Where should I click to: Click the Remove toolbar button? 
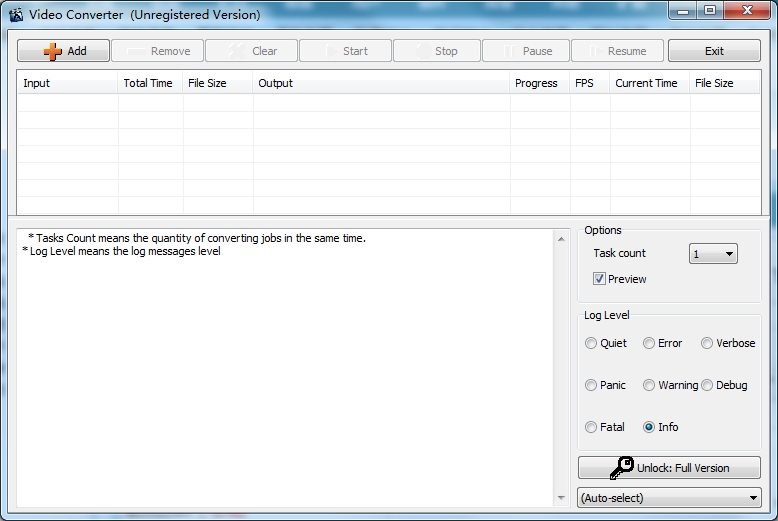pos(157,51)
